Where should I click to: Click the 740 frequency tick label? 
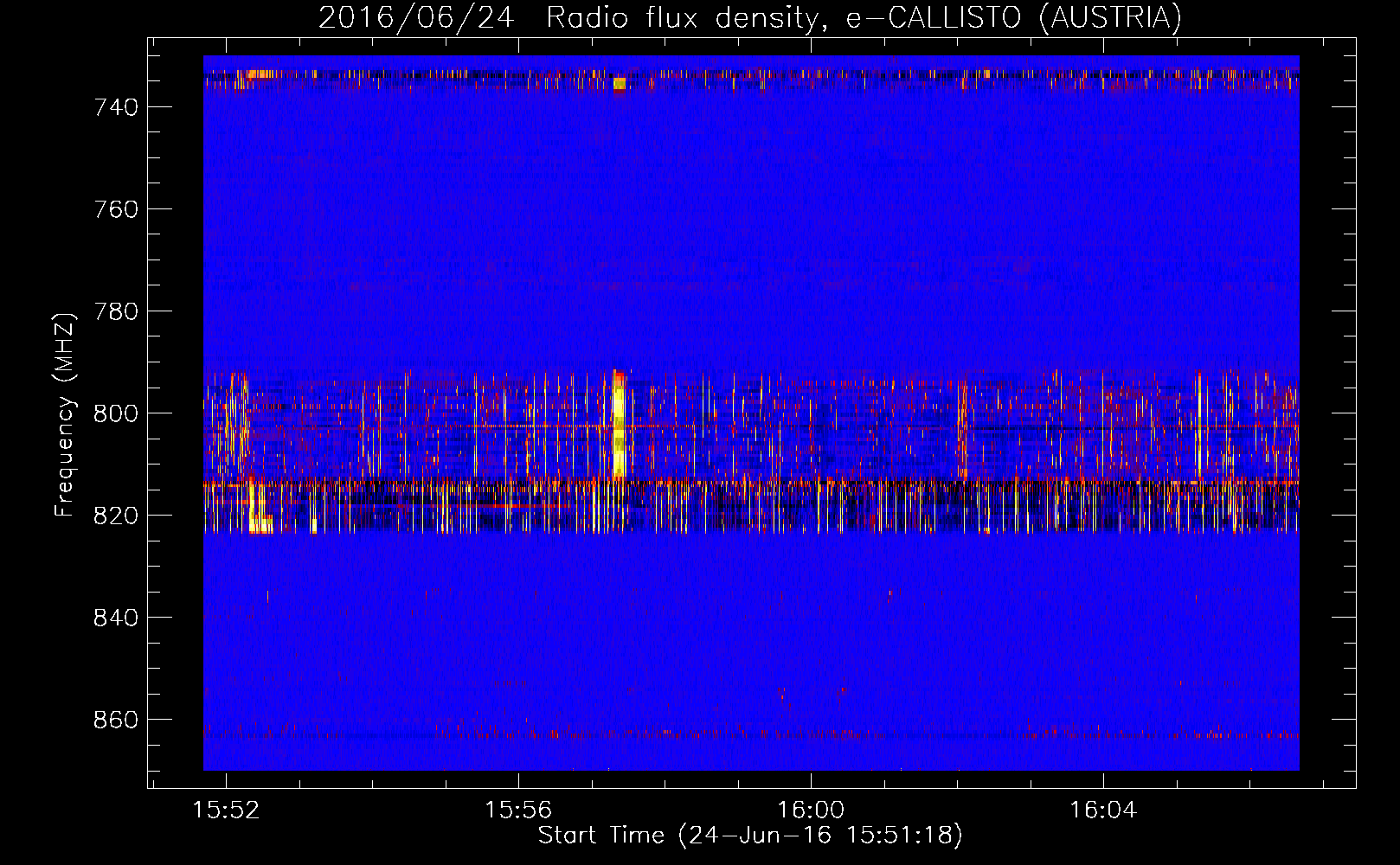(115, 107)
